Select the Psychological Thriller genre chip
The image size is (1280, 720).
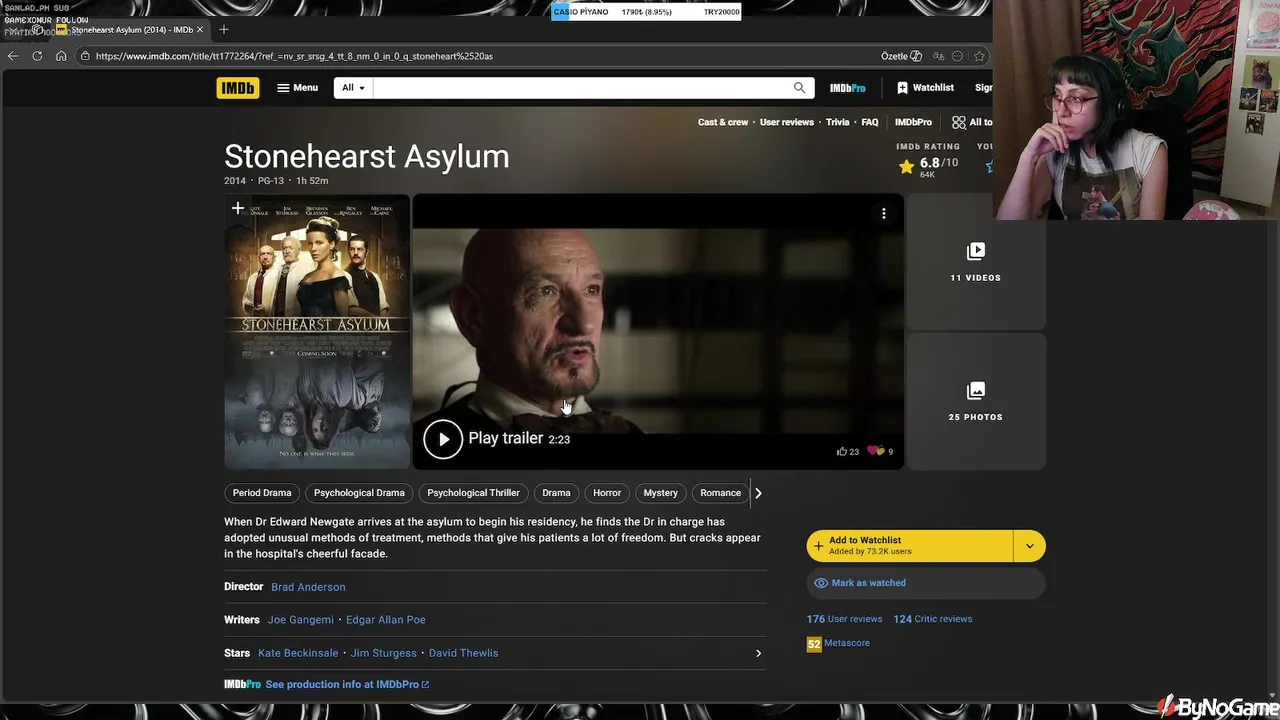pos(473,493)
